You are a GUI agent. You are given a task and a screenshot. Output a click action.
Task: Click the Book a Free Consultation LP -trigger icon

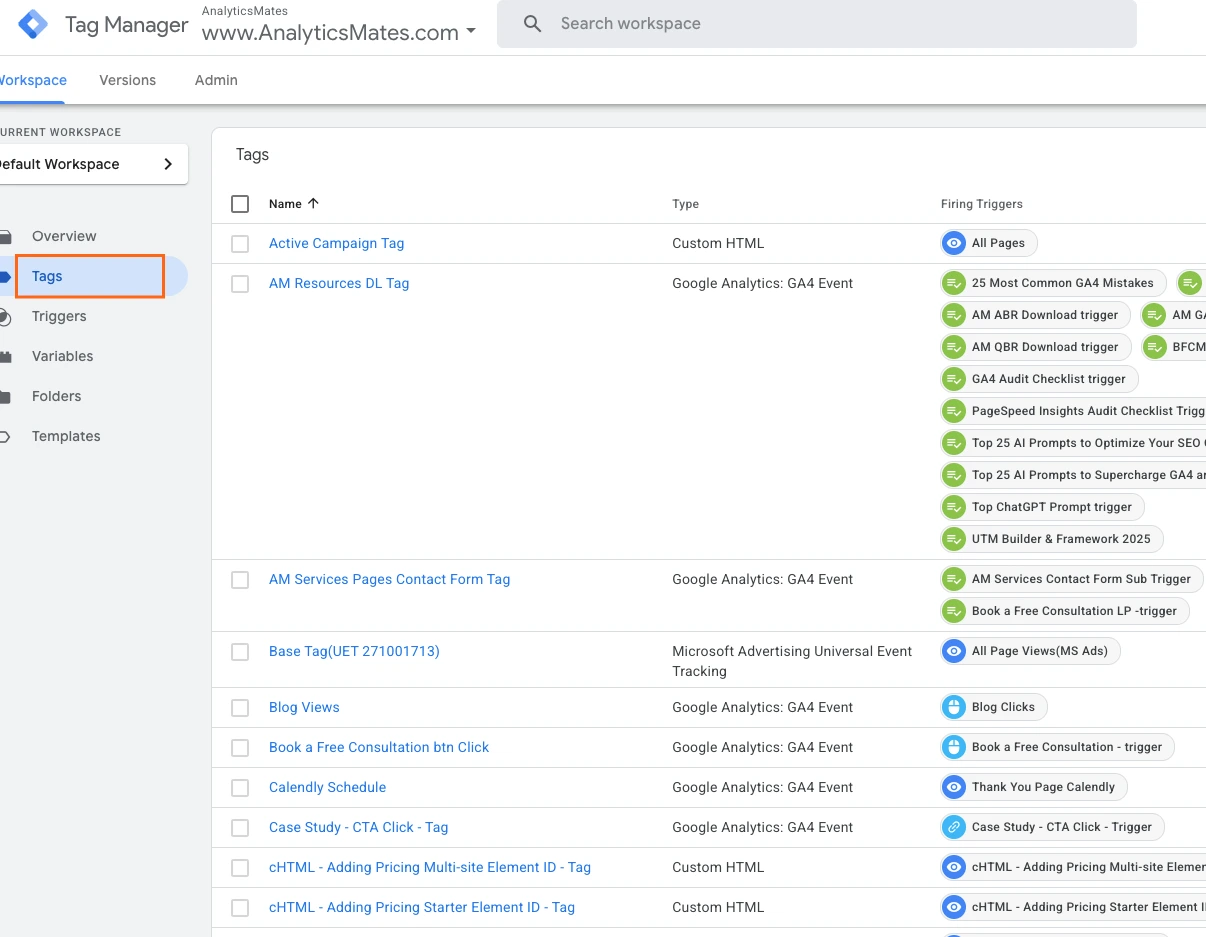(954, 611)
